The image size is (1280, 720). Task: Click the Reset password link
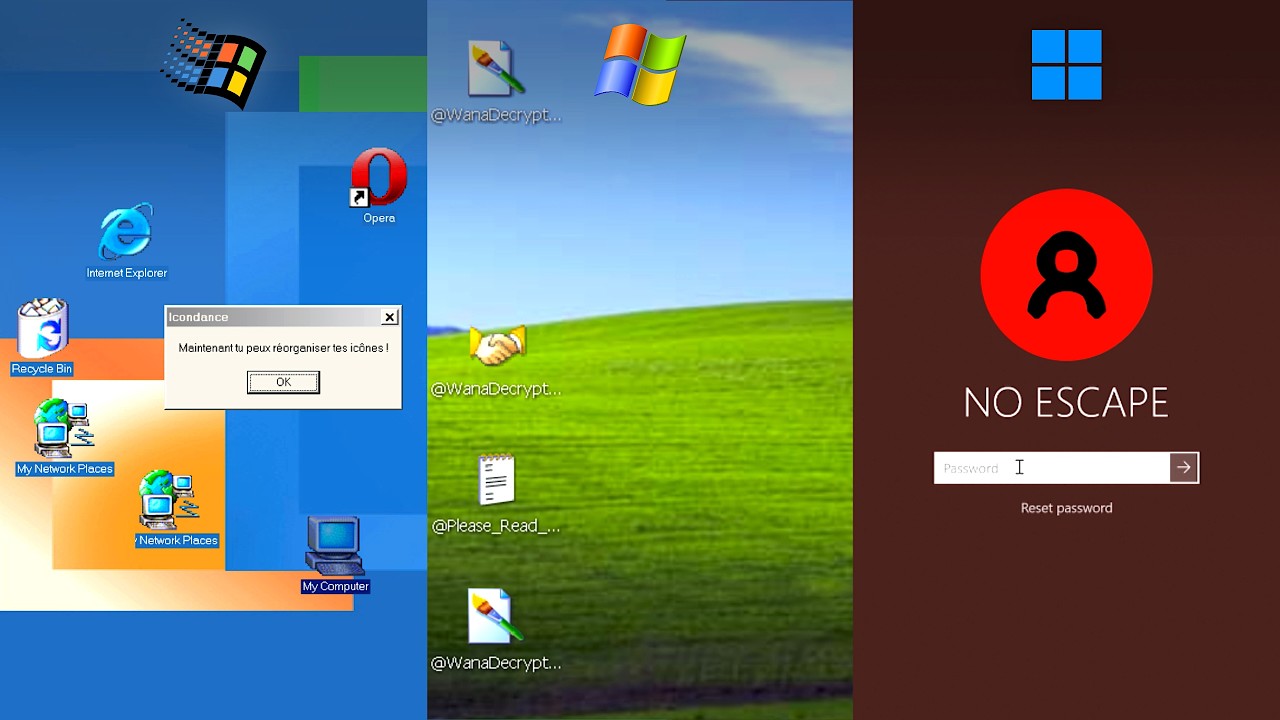click(1066, 508)
